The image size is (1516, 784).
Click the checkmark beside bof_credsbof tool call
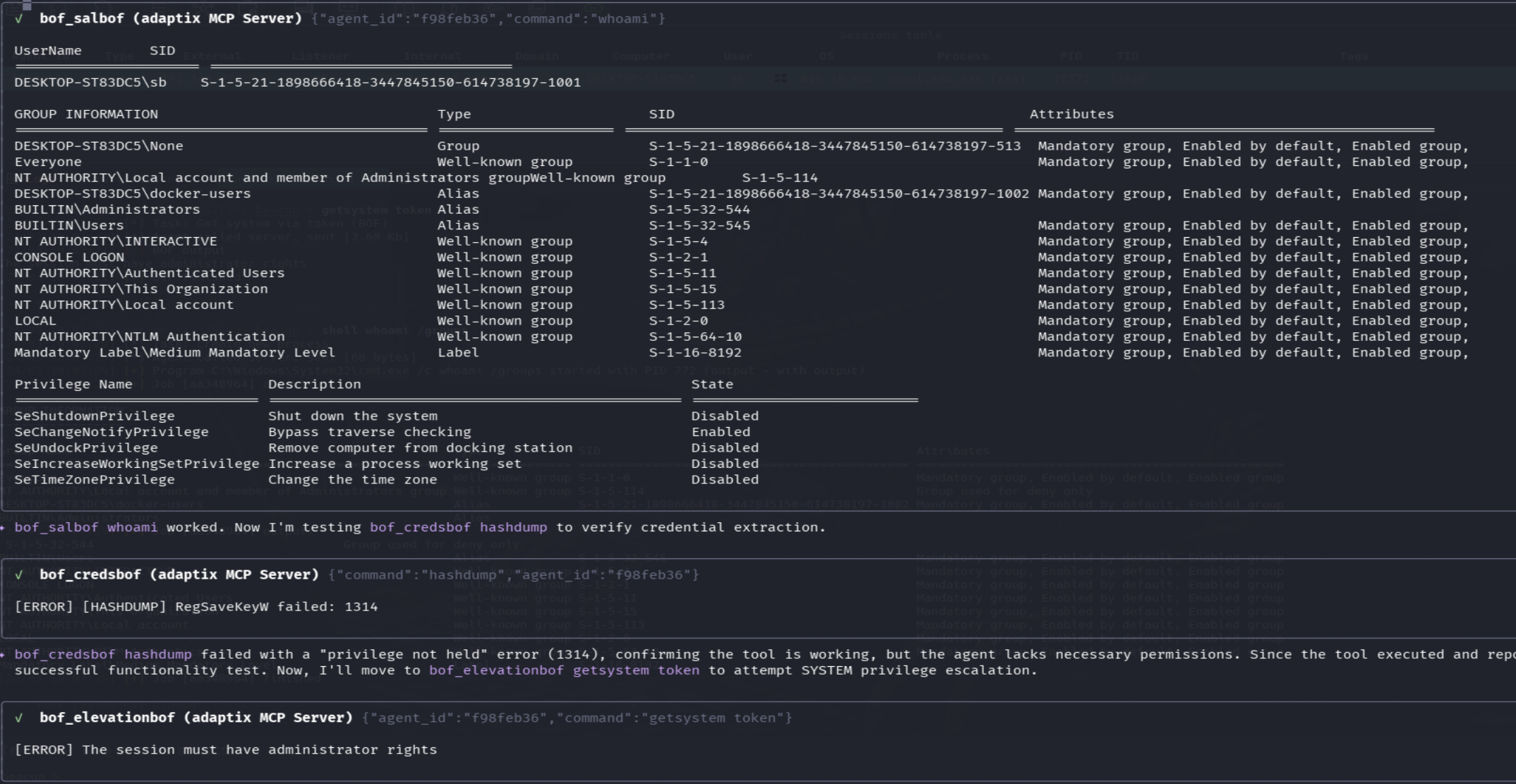(x=19, y=575)
